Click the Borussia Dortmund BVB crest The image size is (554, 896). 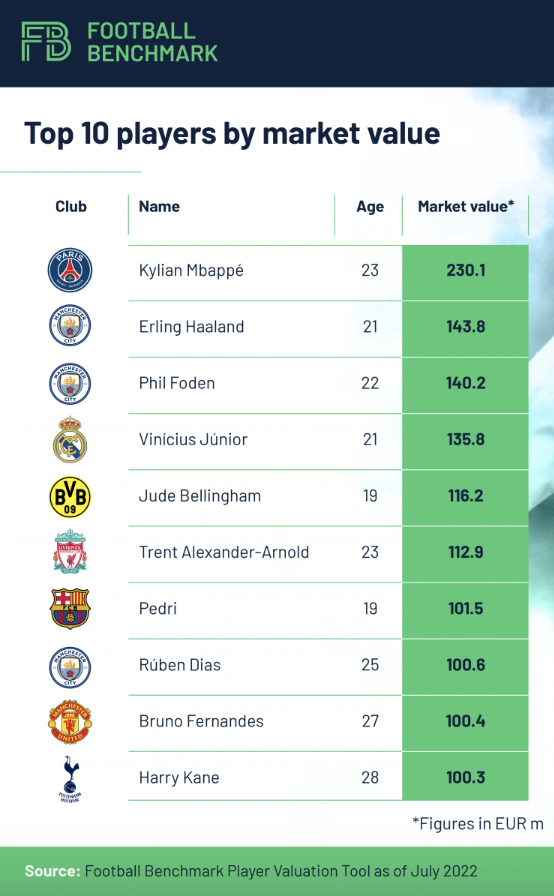70,497
